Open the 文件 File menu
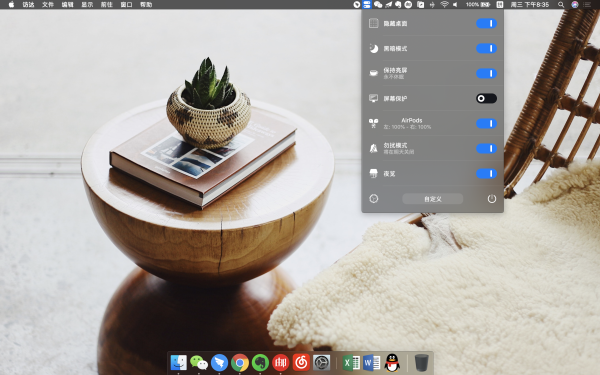 coord(48,5)
